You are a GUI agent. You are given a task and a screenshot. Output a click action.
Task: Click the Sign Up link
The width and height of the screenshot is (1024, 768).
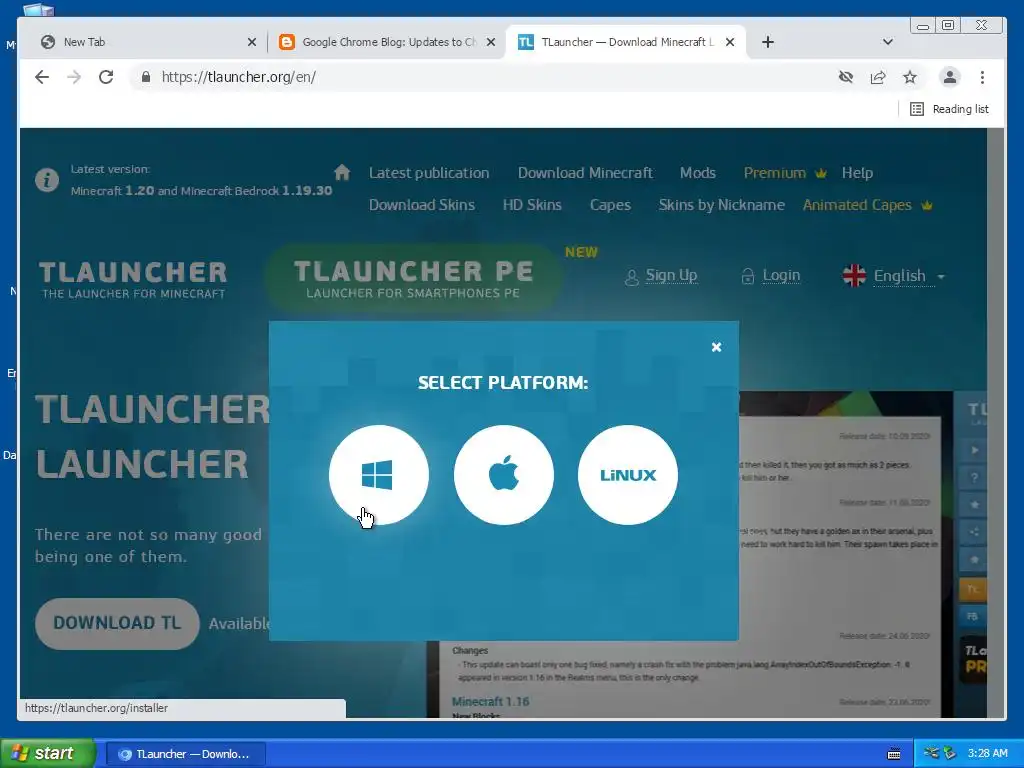point(671,276)
